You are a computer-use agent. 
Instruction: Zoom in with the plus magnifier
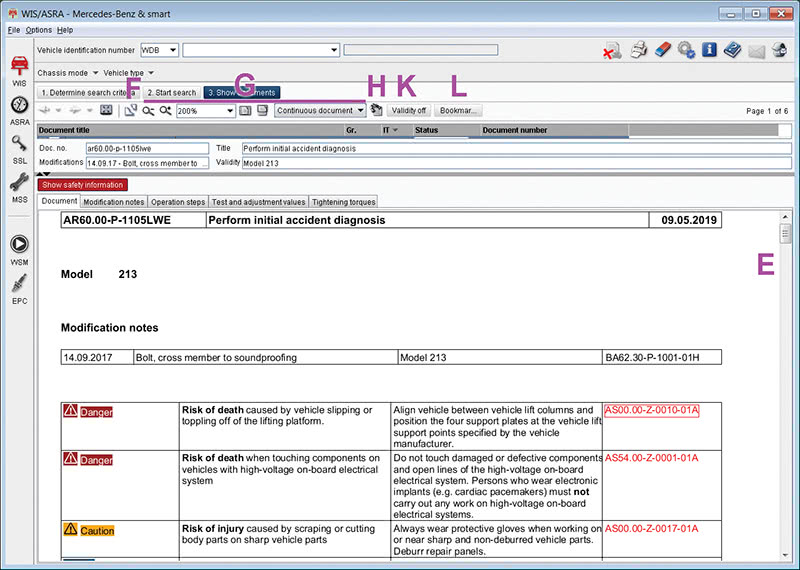coord(165,110)
